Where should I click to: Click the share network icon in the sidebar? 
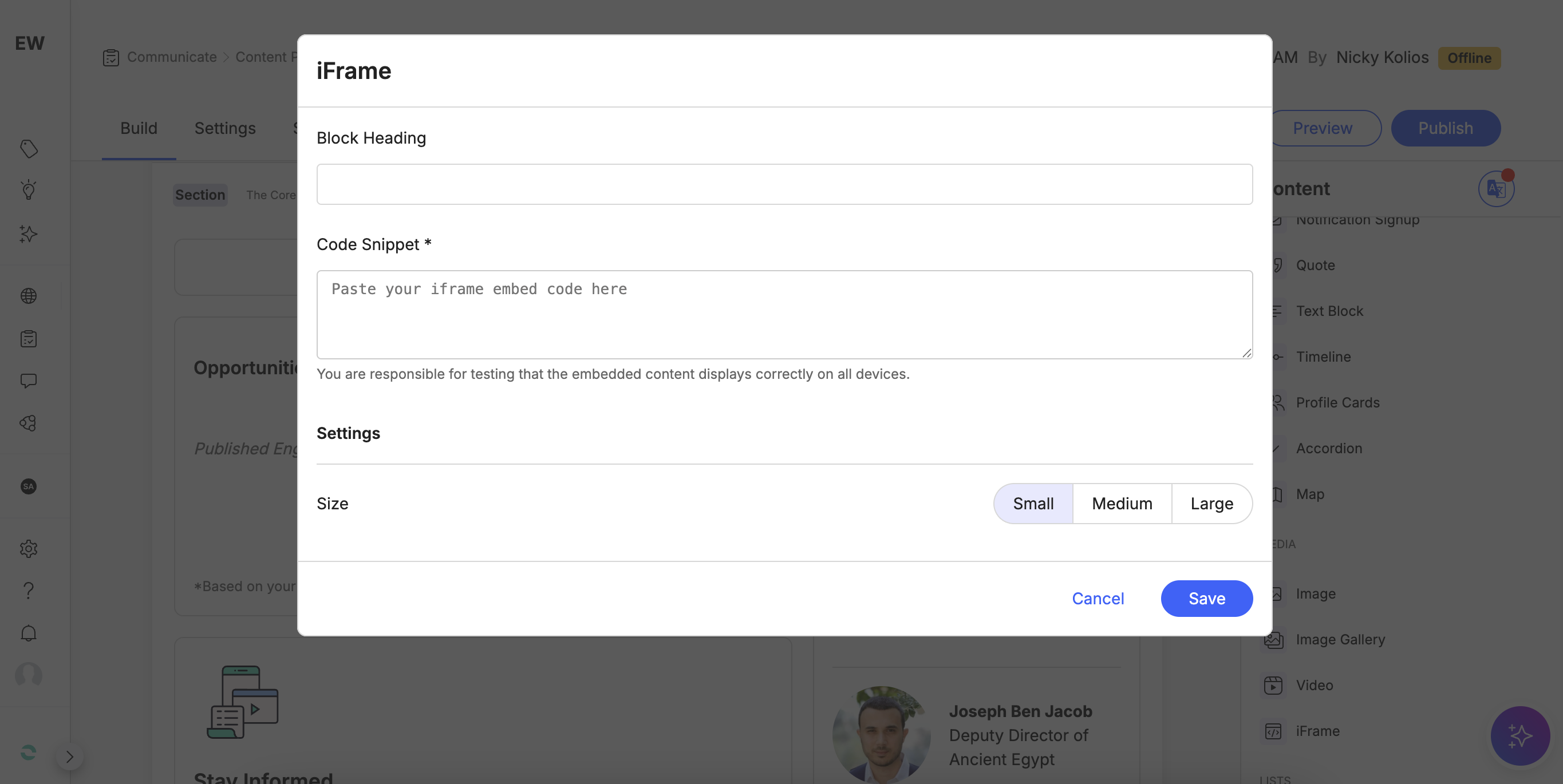click(29, 423)
